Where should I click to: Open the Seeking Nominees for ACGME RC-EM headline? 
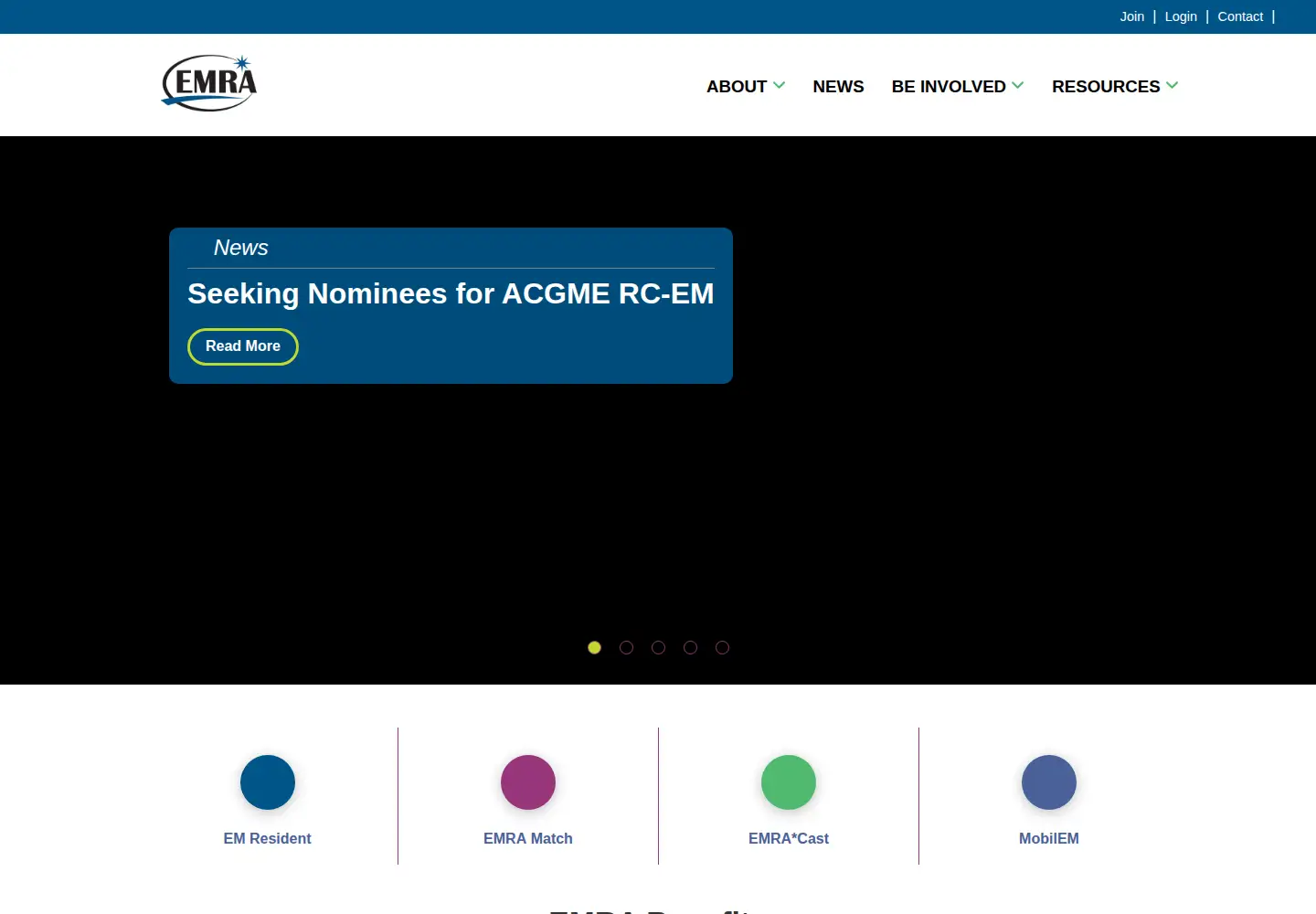(451, 293)
